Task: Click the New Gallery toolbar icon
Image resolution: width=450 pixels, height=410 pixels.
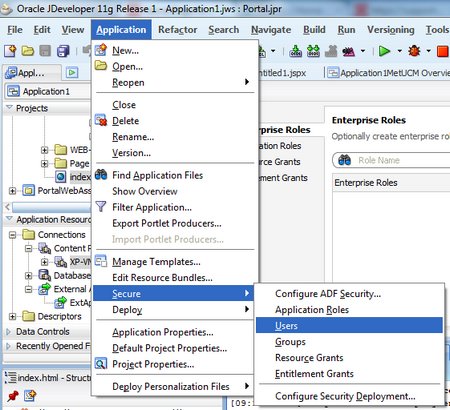Action: coord(10,51)
